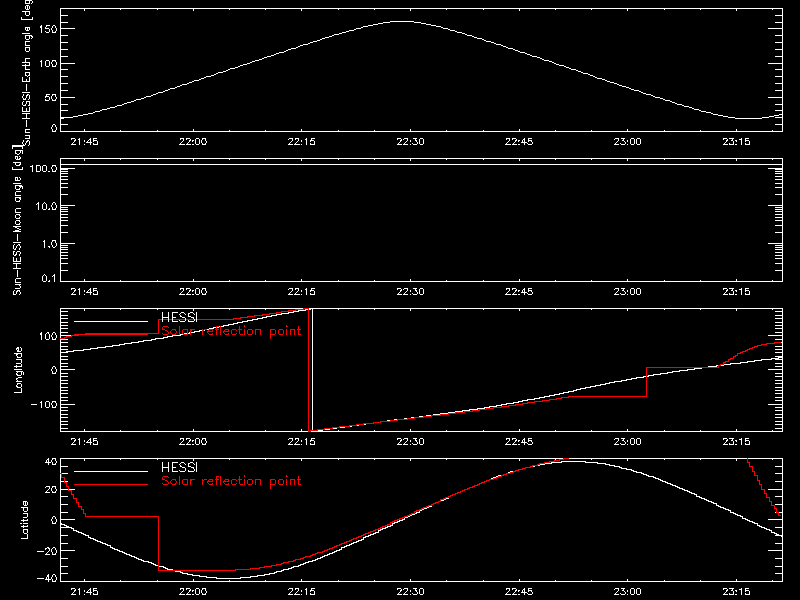Click the -40 tick label on Latitude plot
Image resolution: width=800 pixels, height=600 pixels.
point(47,579)
